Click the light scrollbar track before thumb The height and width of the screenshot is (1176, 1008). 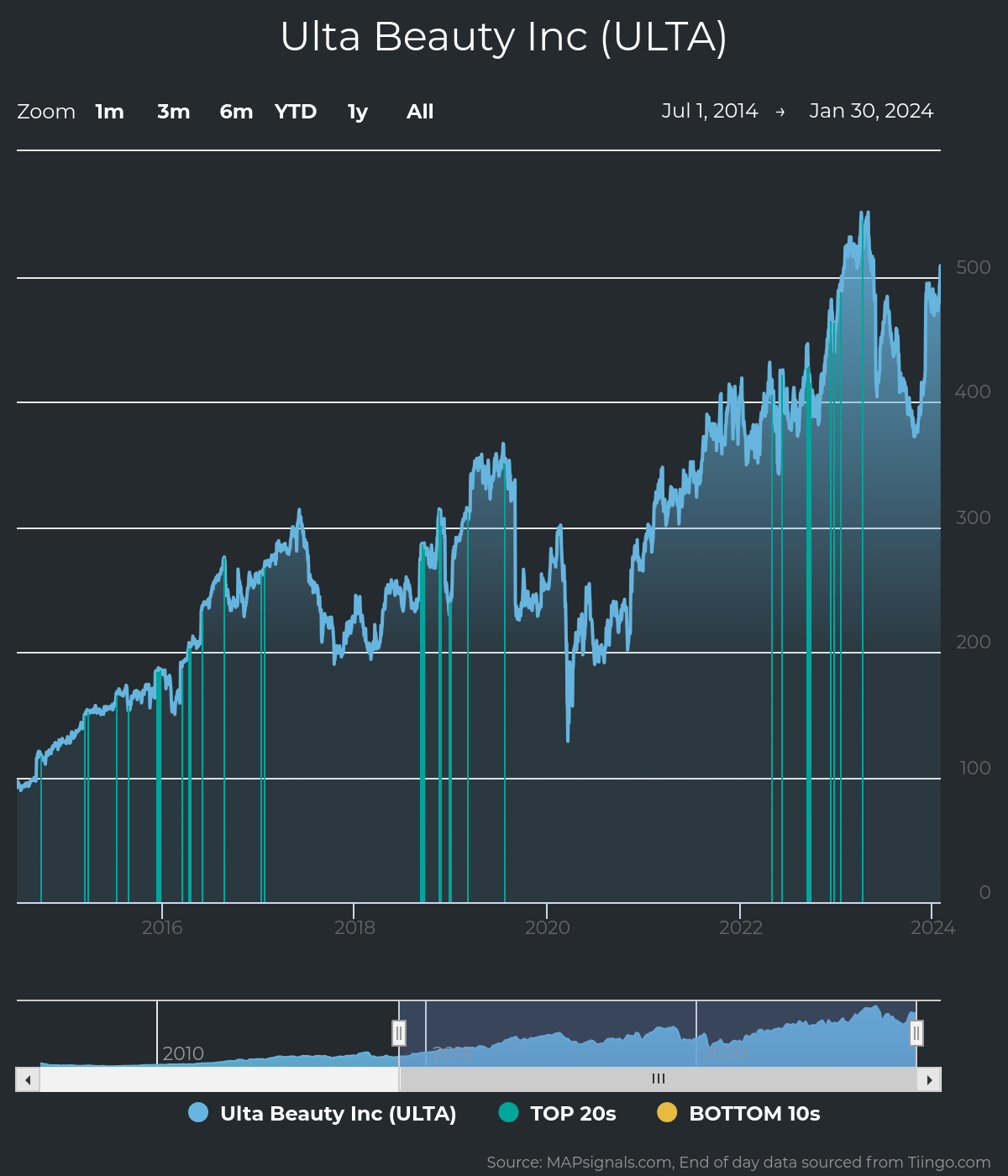pyautogui.click(x=219, y=1079)
